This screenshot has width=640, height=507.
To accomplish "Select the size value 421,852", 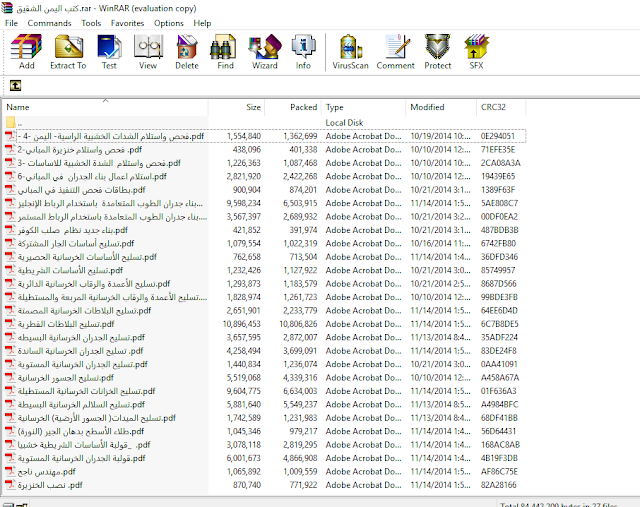I will tap(247, 230).
